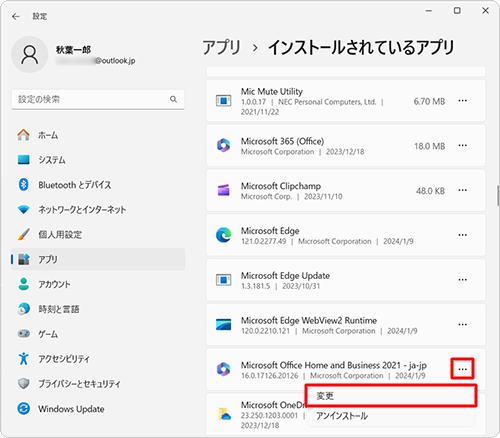Viewport: 500px width, 438px height.
Task: Click the 6.70 MB size value
Action: pos(429,101)
